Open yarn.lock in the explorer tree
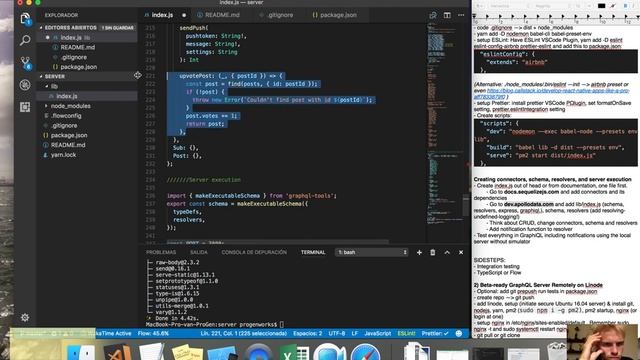 [88, 155]
